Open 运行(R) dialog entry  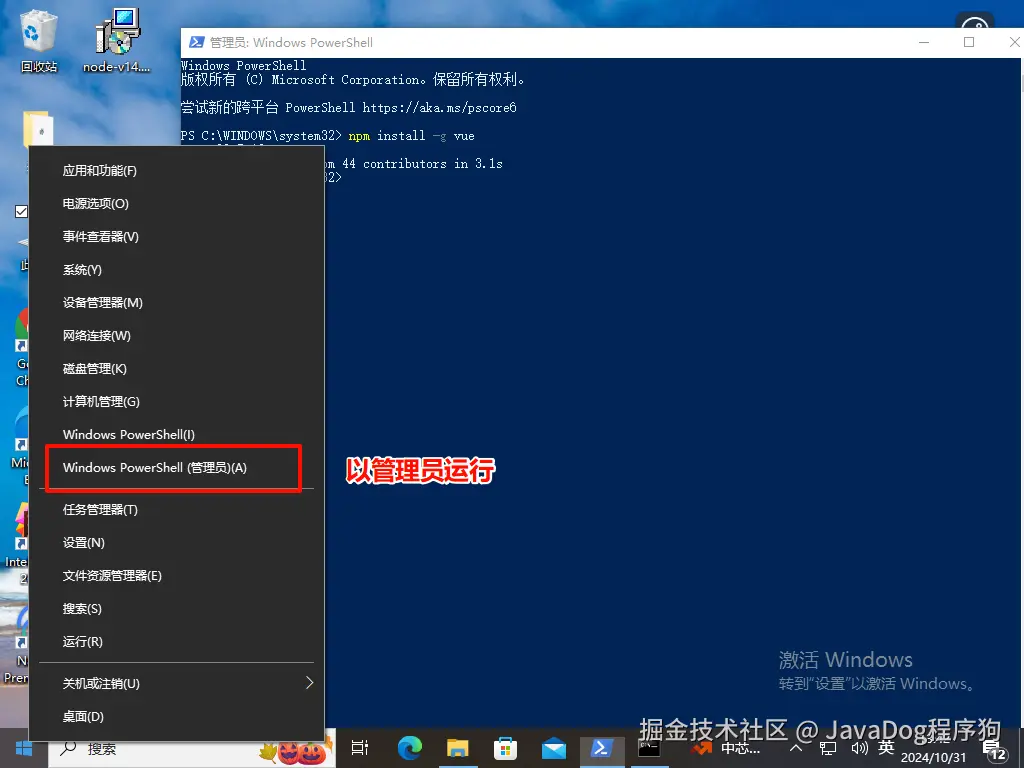tap(176, 641)
